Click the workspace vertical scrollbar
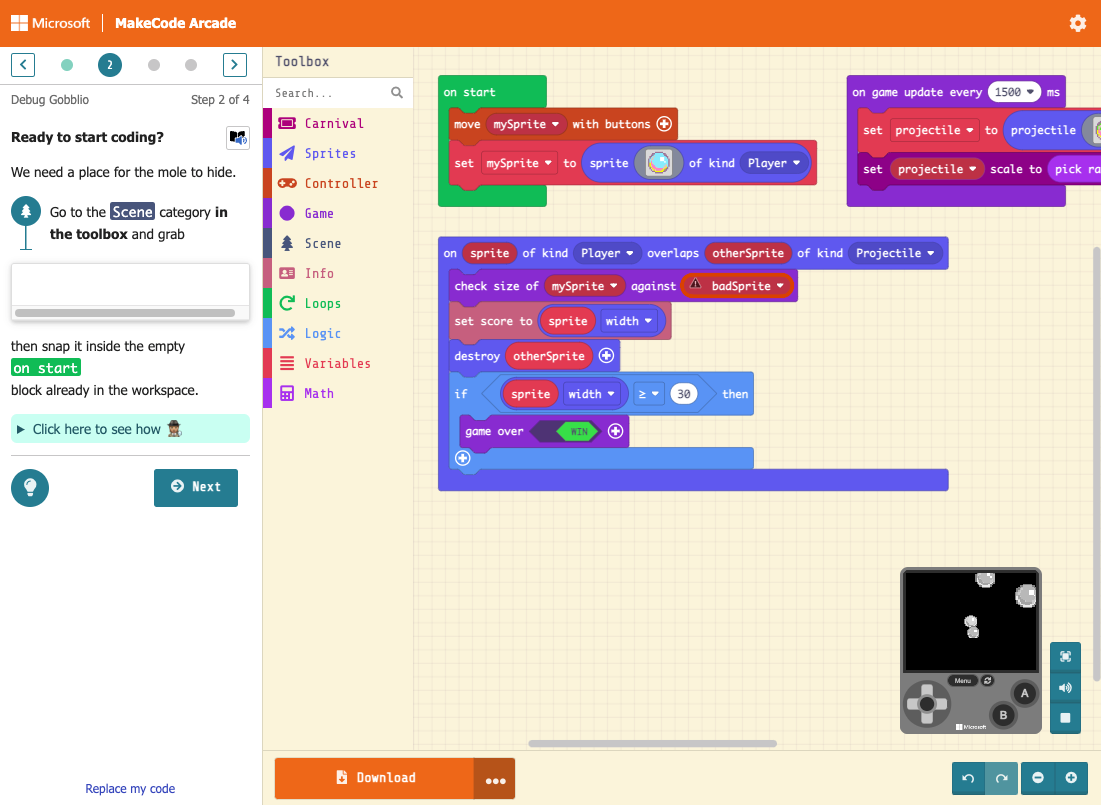Image resolution: width=1101 pixels, height=805 pixels. tap(1096, 464)
